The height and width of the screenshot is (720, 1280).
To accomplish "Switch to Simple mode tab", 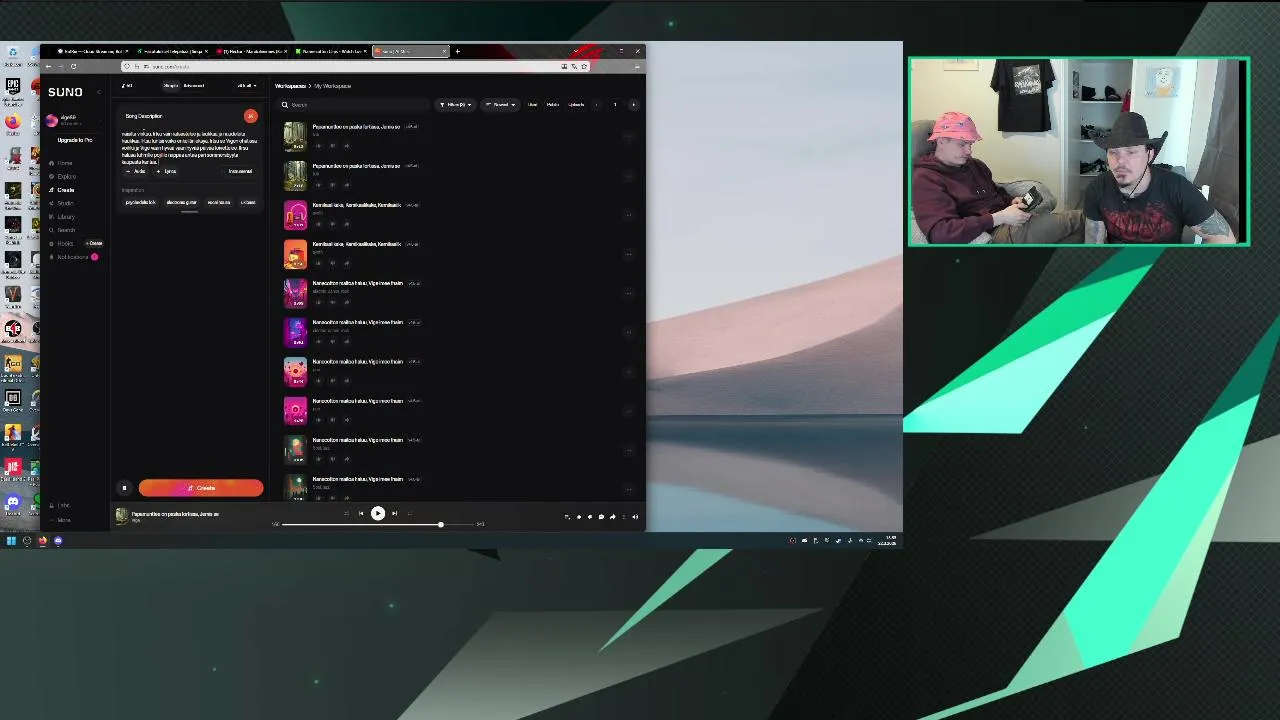I will (171, 86).
